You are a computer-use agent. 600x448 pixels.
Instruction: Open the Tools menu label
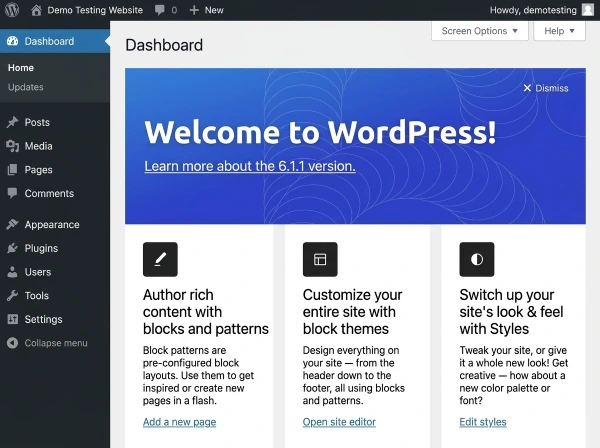pos(37,296)
